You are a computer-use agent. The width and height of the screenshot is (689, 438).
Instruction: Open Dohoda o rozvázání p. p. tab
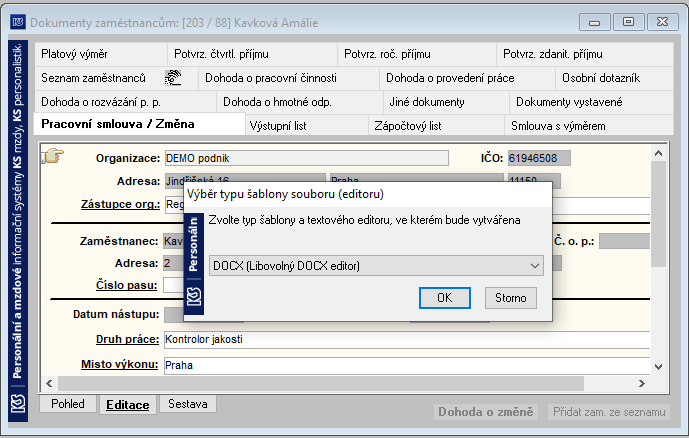tap(125, 102)
